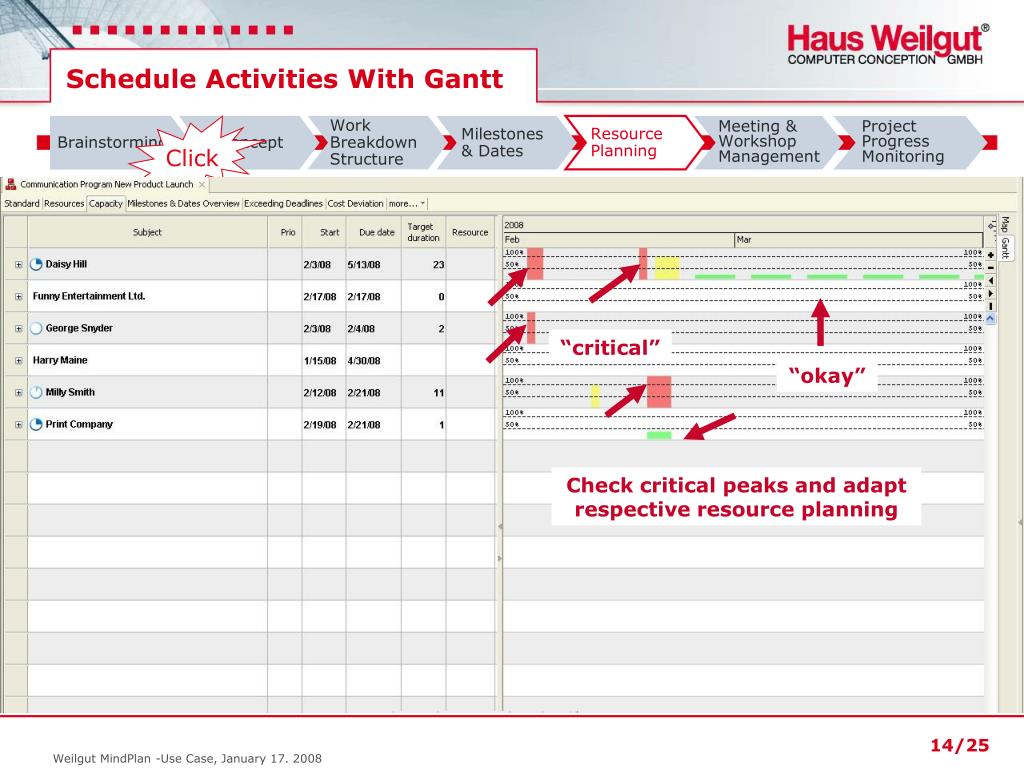Image resolution: width=1024 pixels, height=768 pixels.
Task: Open Milestones & Dates Overview tab
Action: (x=184, y=204)
